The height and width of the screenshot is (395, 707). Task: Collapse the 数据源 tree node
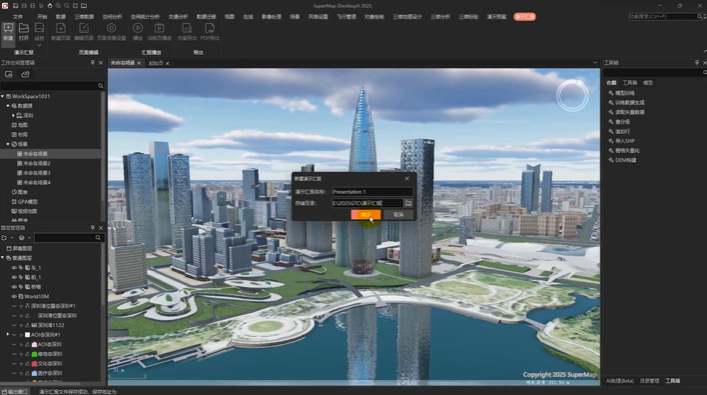point(8,106)
